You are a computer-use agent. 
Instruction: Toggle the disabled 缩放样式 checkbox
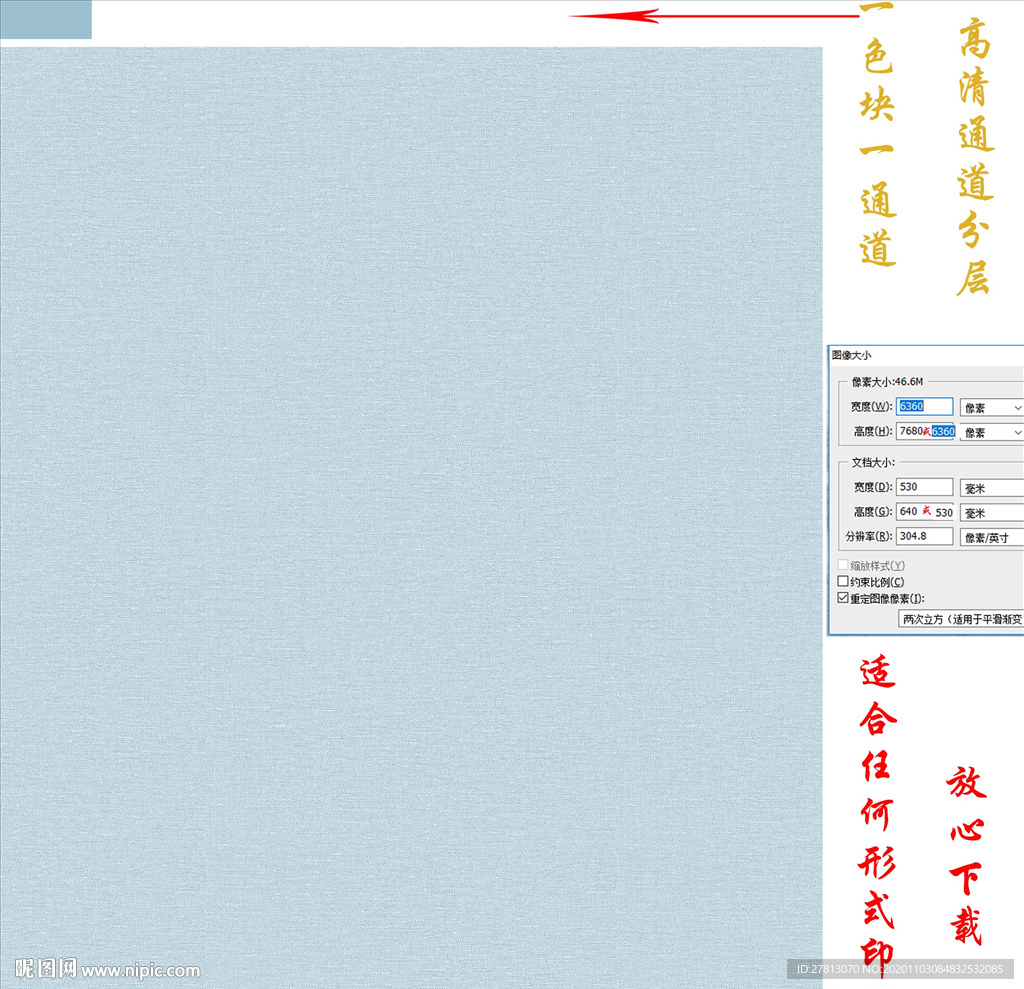tap(843, 565)
